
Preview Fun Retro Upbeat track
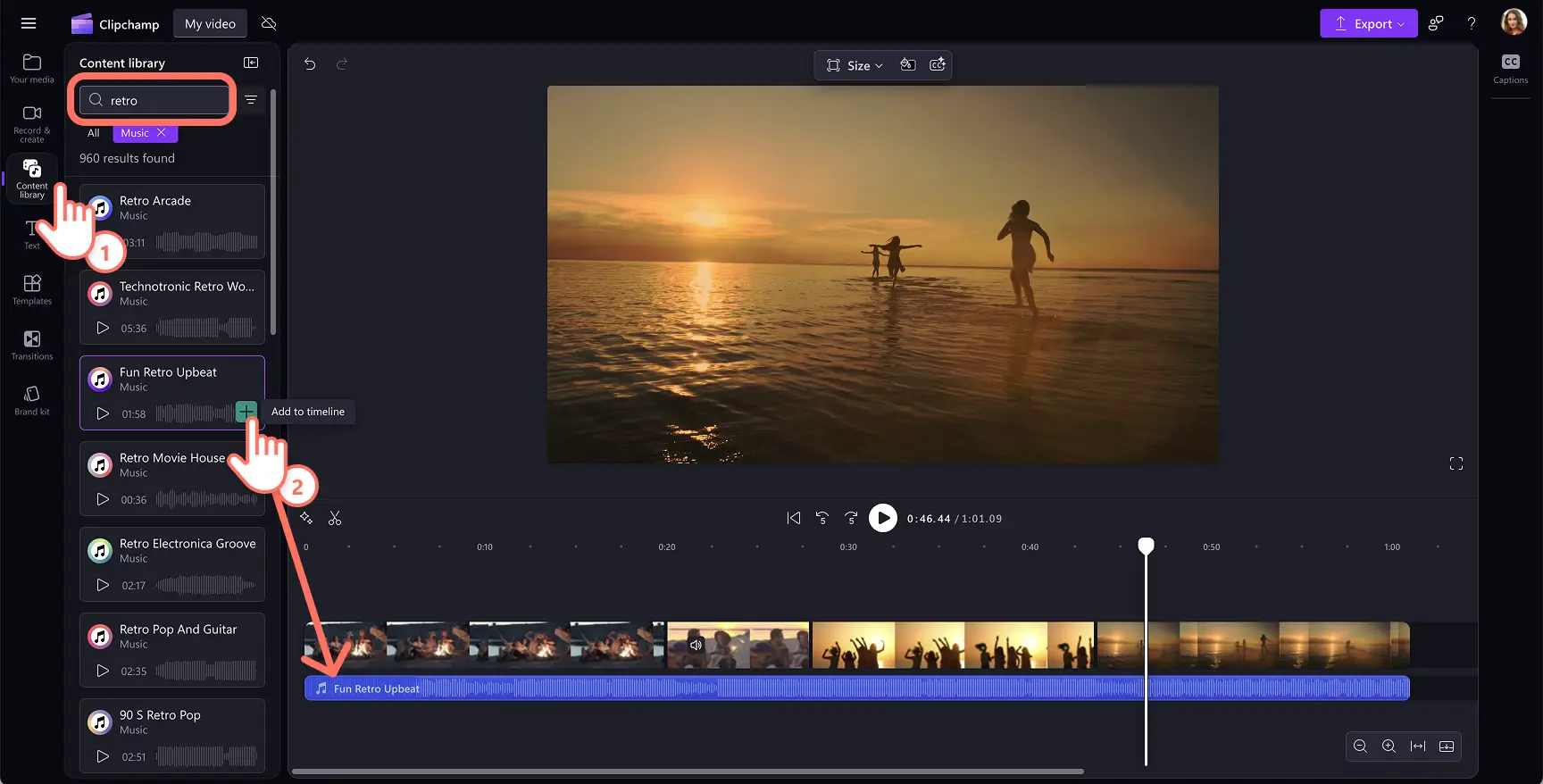click(103, 413)
